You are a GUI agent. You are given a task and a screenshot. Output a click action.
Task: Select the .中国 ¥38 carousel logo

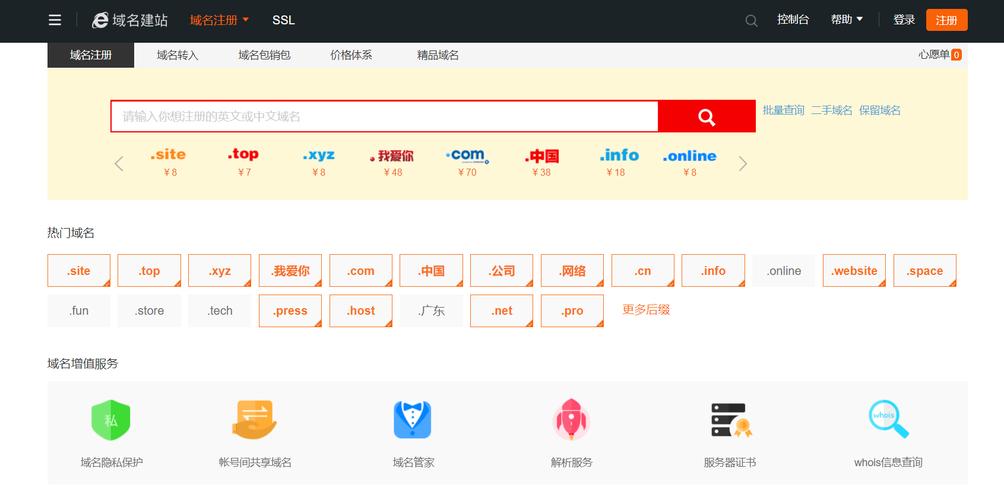(x=542, y=156)
